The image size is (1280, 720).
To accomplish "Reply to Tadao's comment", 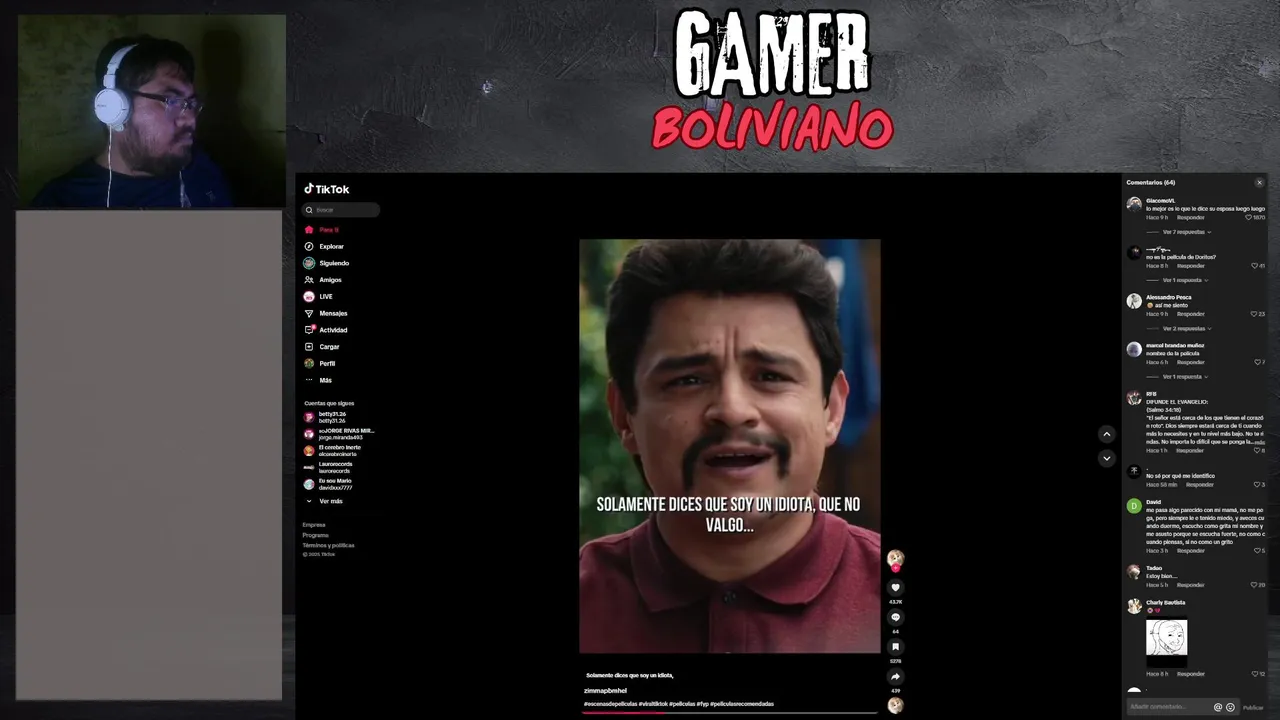I will tap(1190, 585).
